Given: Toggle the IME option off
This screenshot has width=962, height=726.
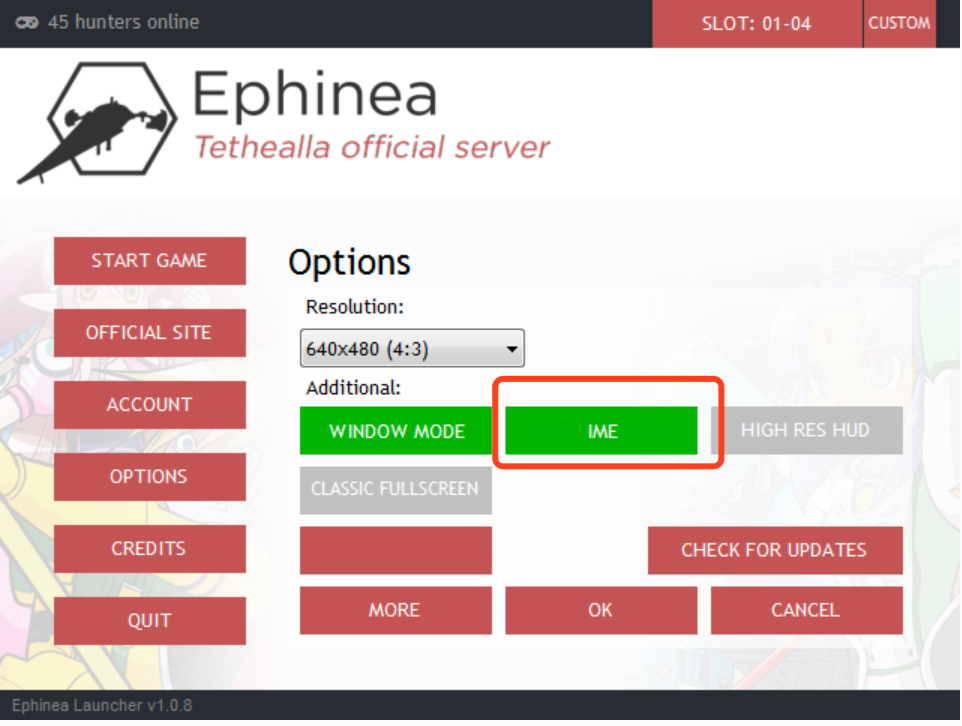Looking at the screenshot, I should pos(601,431).
